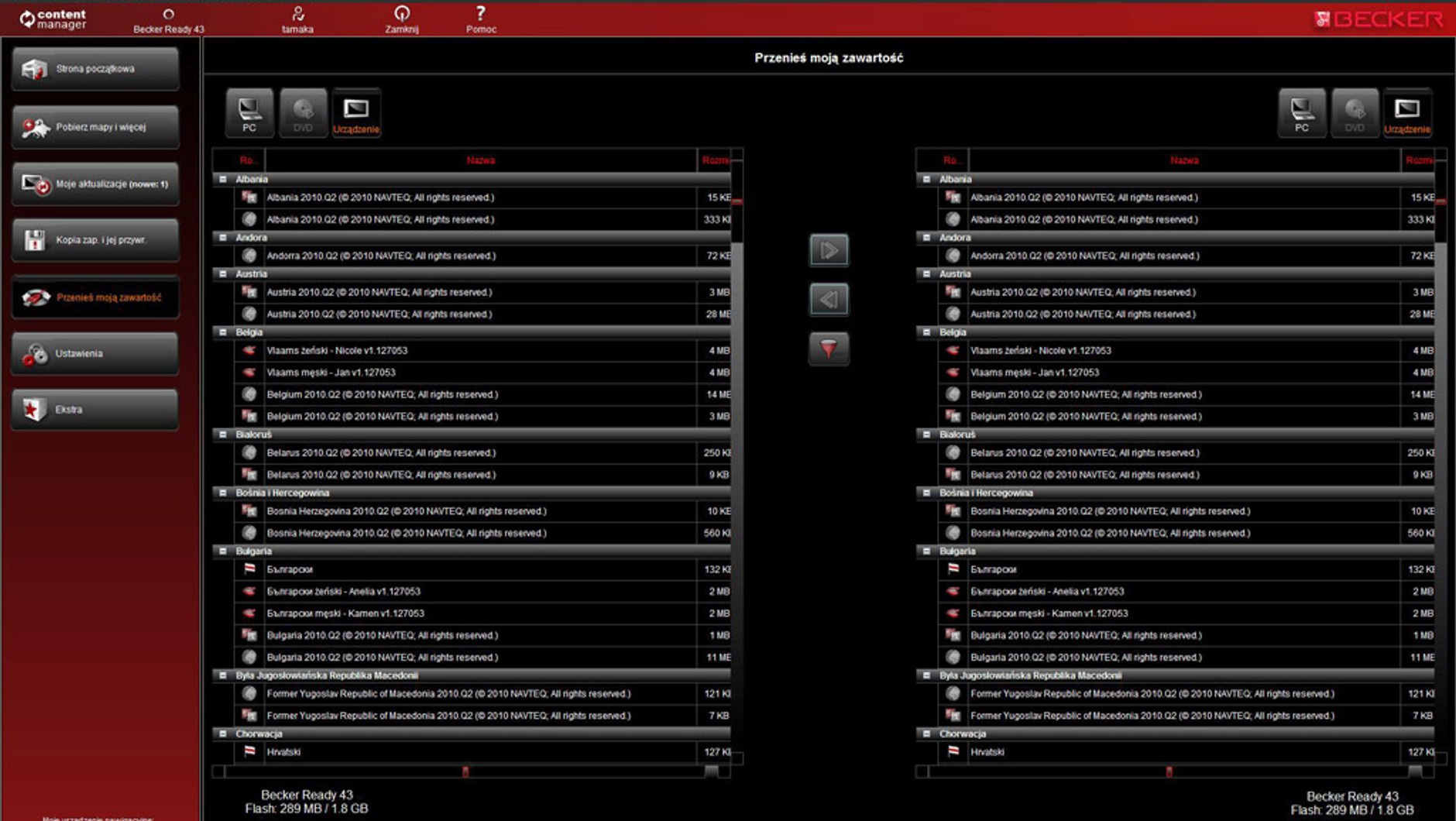Image resolution: width=1456 pixels, height=821 pixels.
Task: Collapse Bośnia i Hercegowina group in right list
Action: coord(927,493)
